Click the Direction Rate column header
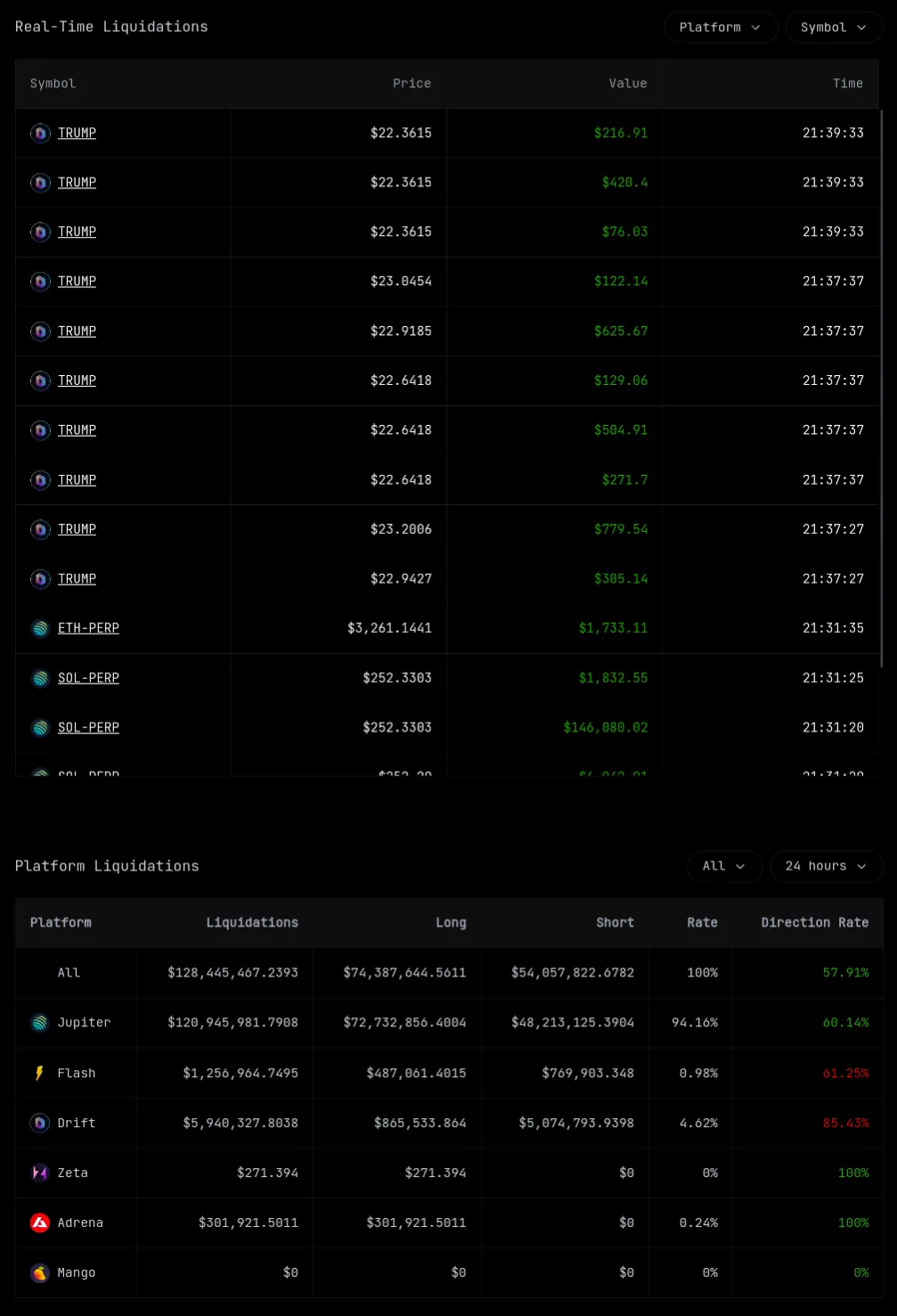This screenshot has width=897, height=1316. (814, 922)
